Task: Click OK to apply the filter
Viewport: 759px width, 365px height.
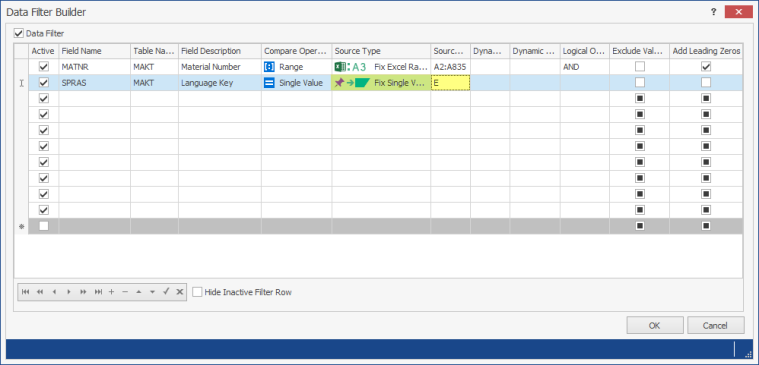Action: (x=655, y=326)
